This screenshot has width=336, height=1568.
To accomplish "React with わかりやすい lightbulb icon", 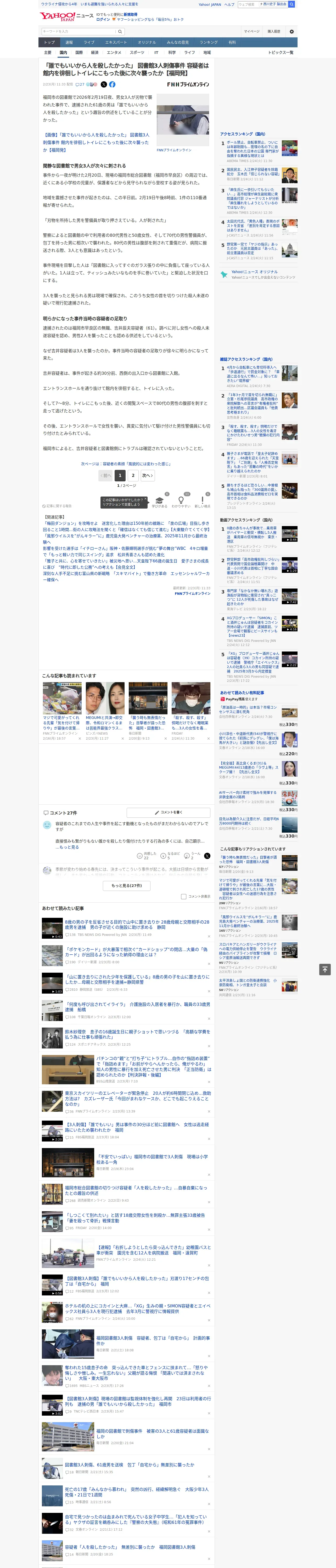I will click(x=181, y=500).
